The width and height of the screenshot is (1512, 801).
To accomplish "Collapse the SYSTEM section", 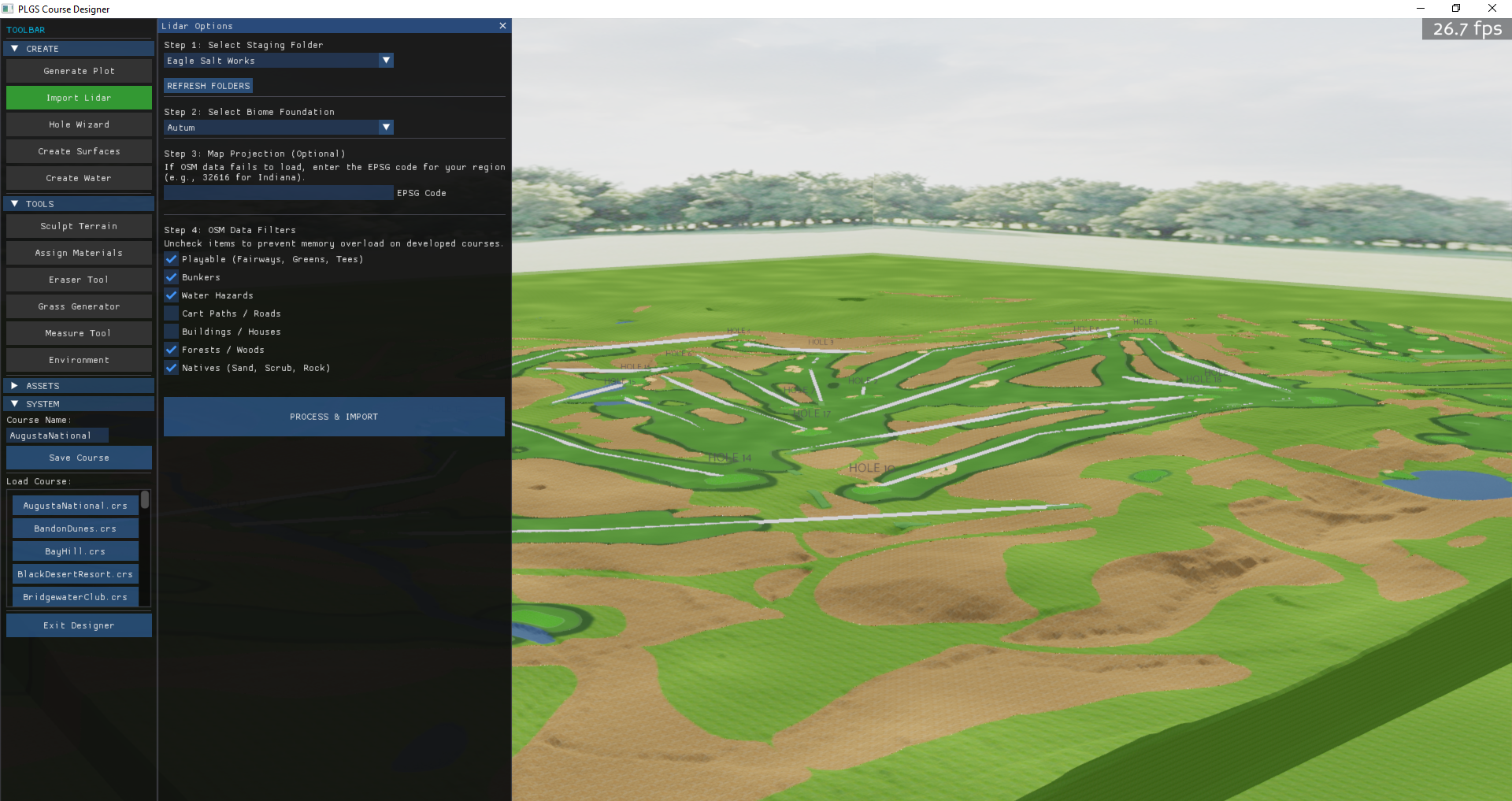I will click(79, 403).
